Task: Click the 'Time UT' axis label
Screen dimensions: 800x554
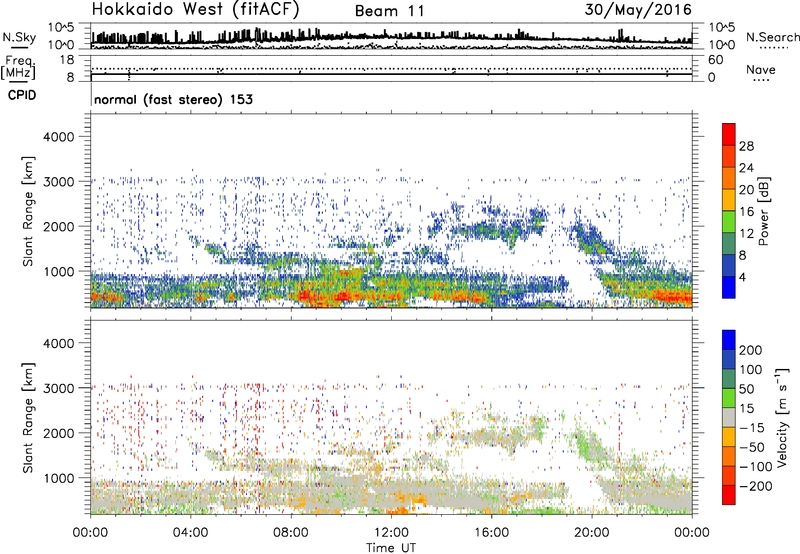Action: 391,548
